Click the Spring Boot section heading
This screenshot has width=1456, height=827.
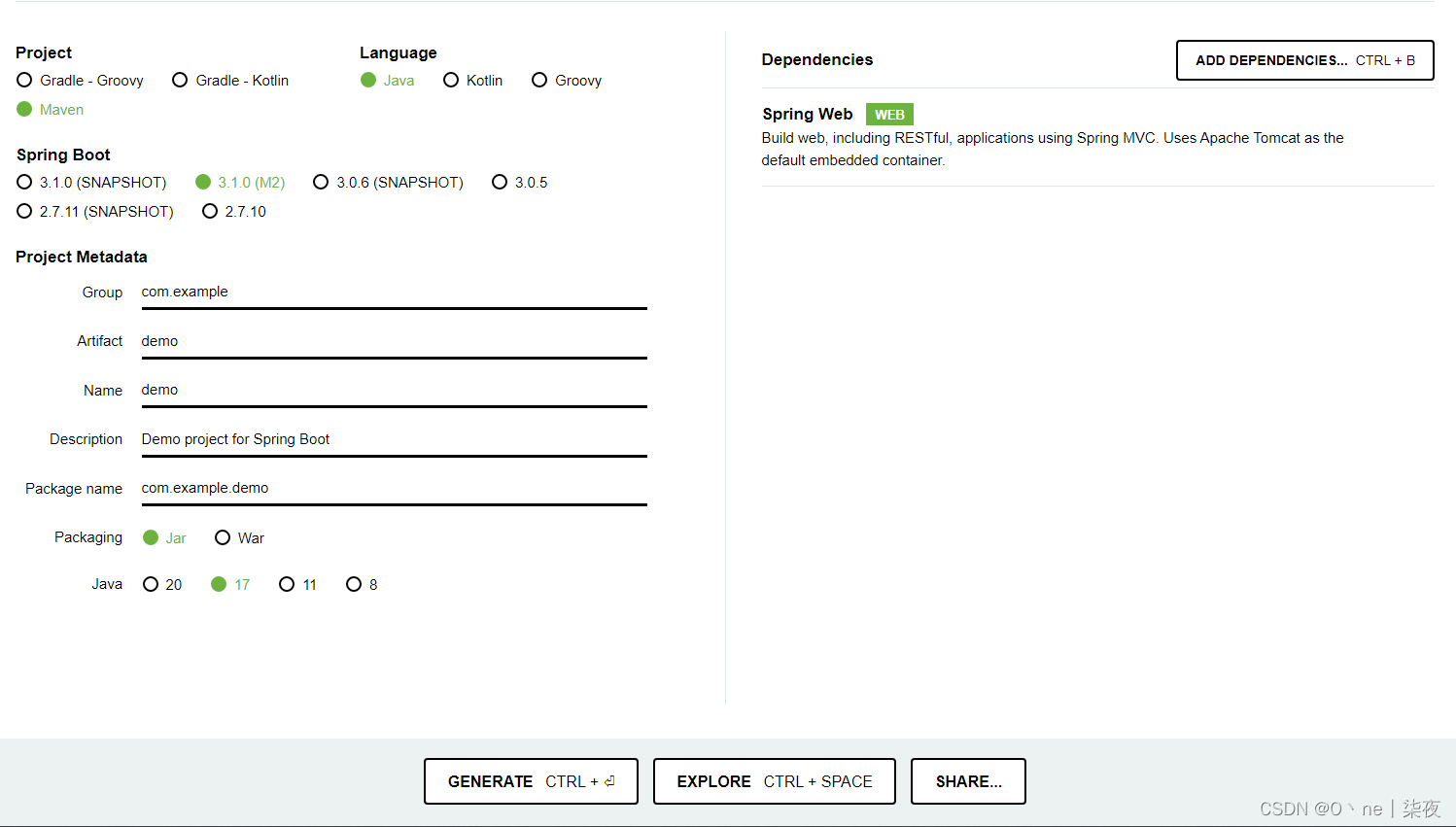pyautogui.click(x=63, y=155)
